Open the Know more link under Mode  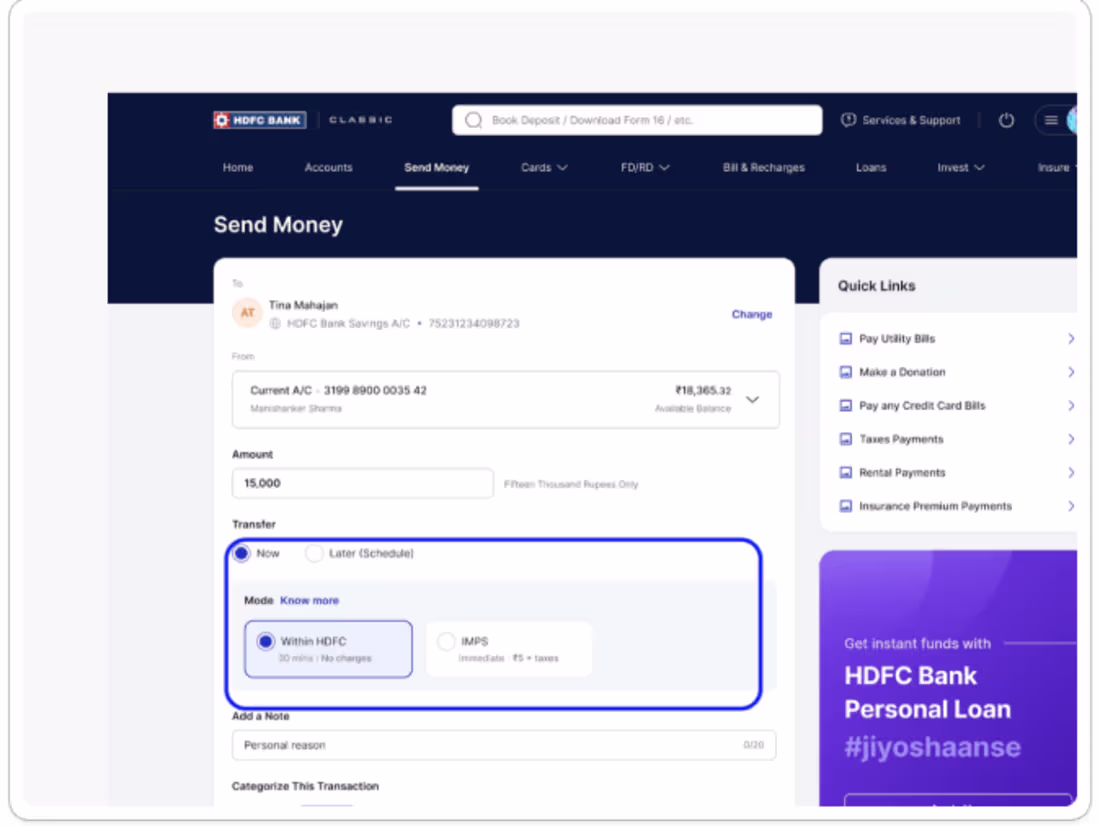309,600
